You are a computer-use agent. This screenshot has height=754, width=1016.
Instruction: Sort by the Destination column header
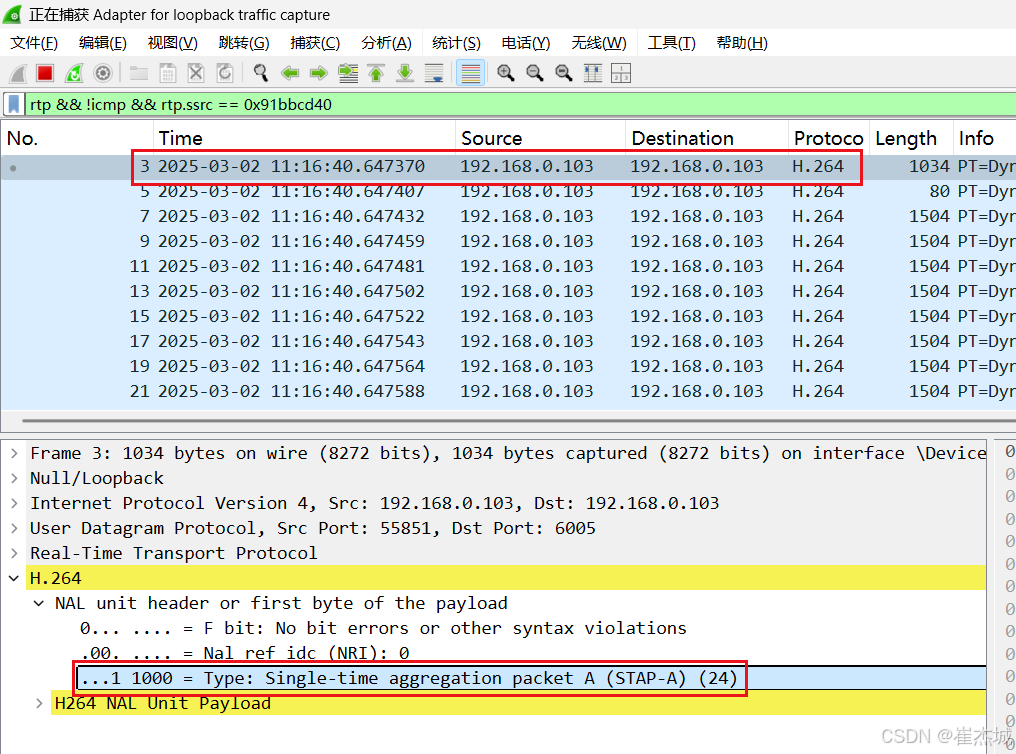(707, 138)
